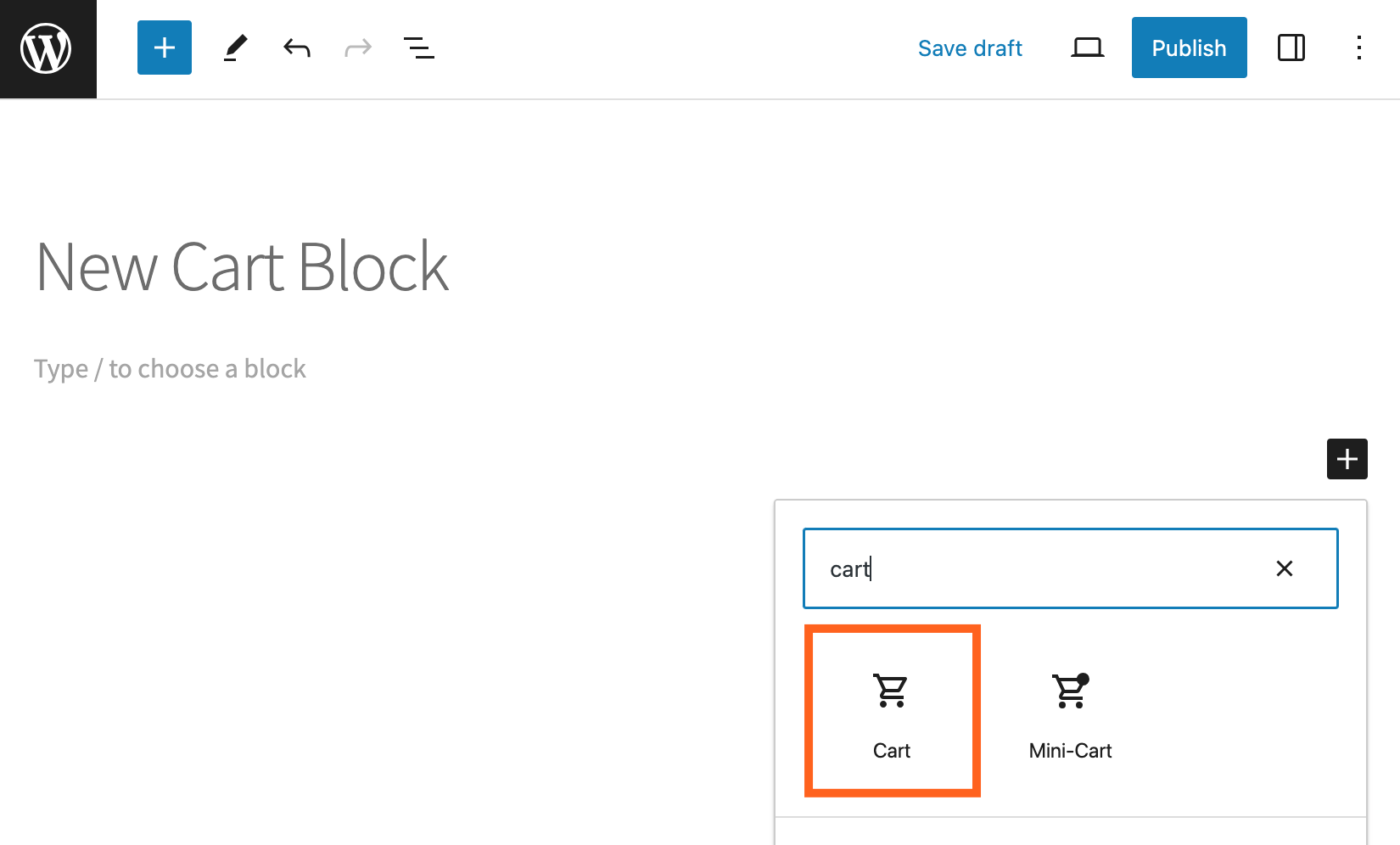The image size is (1400, 845).
Task: Open the three-dot Options menu
Action: [x=1359, y=48]
